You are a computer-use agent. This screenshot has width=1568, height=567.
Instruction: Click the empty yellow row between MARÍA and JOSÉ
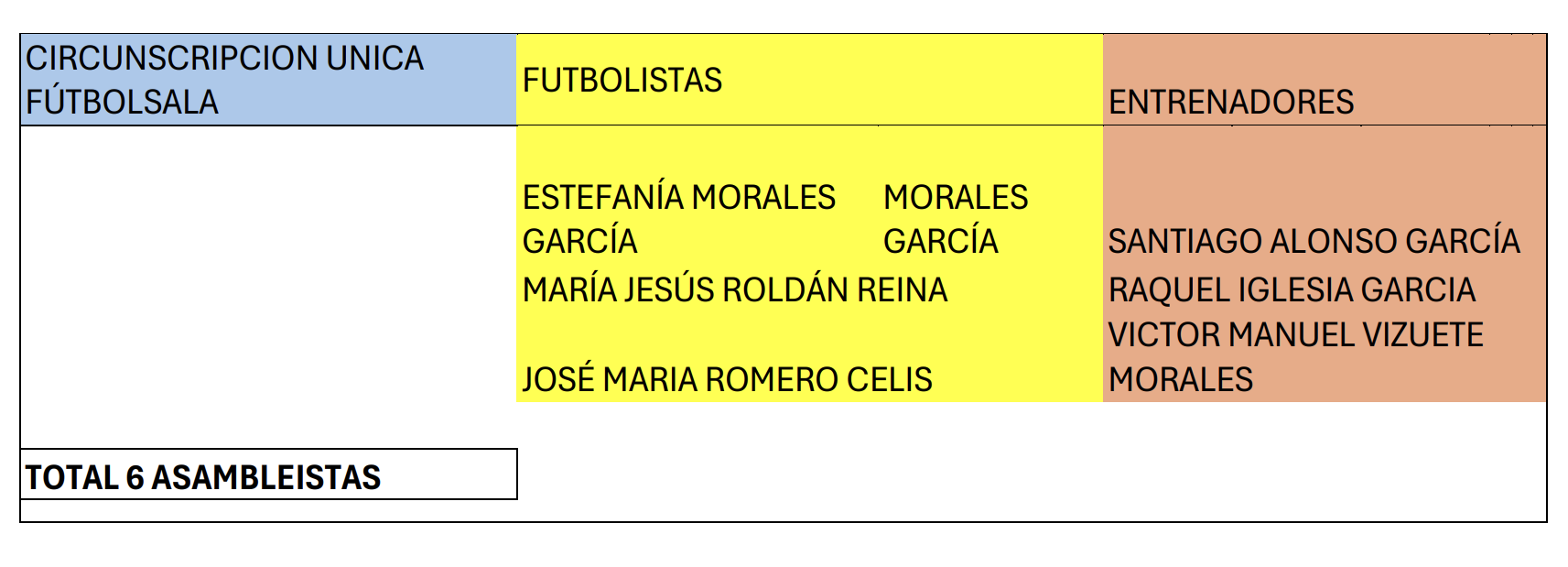(x=809, y=334)
